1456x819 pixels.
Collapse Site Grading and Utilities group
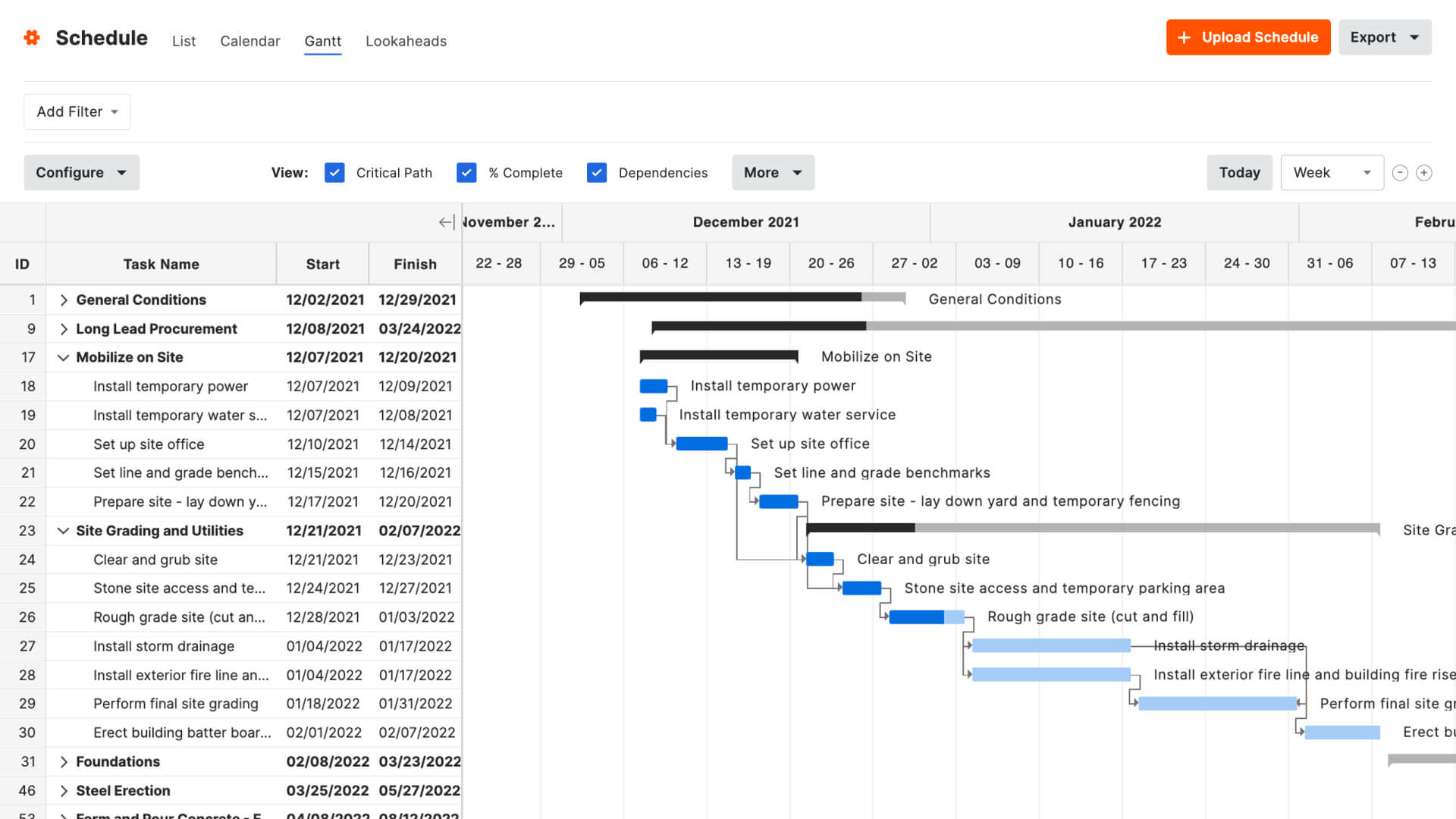point(64,531)
